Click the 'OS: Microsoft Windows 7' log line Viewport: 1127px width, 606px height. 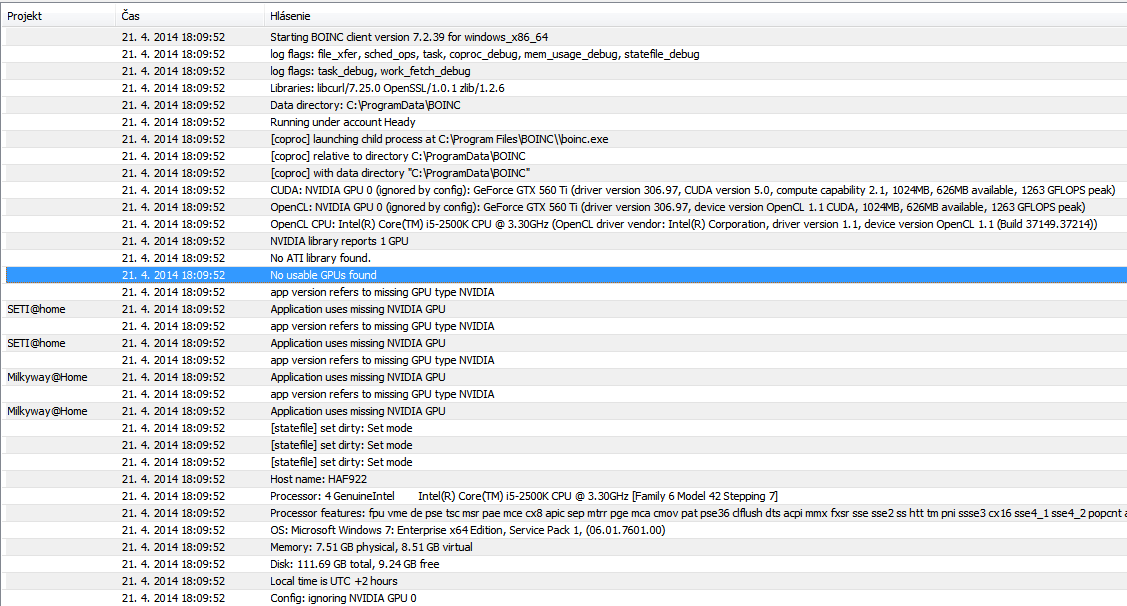tap(467, 530)
